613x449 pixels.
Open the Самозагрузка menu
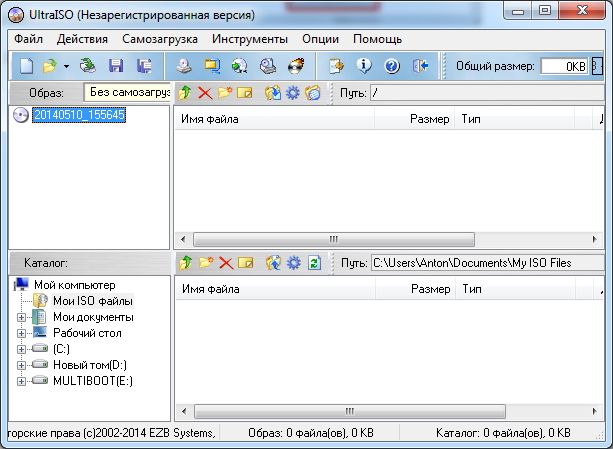[x=160, y=39]
